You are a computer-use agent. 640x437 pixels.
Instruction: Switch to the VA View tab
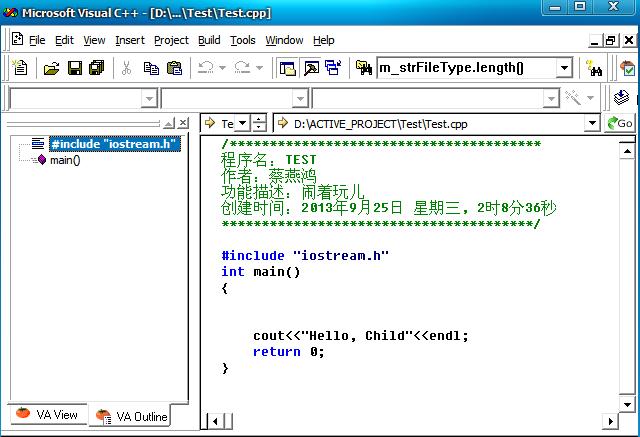pos(48,415)
